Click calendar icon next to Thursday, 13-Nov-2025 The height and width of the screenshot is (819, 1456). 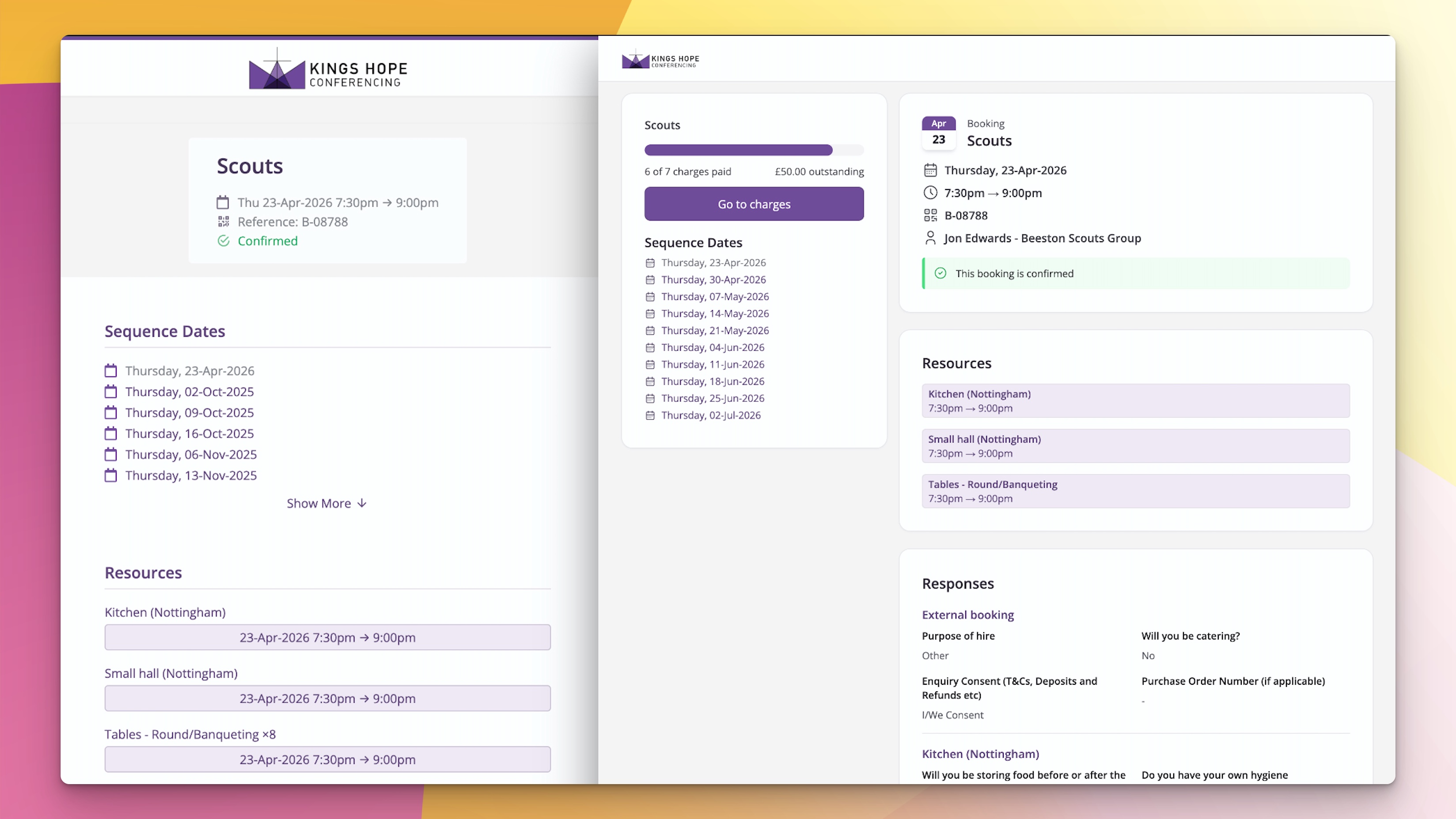click(111, 475)
